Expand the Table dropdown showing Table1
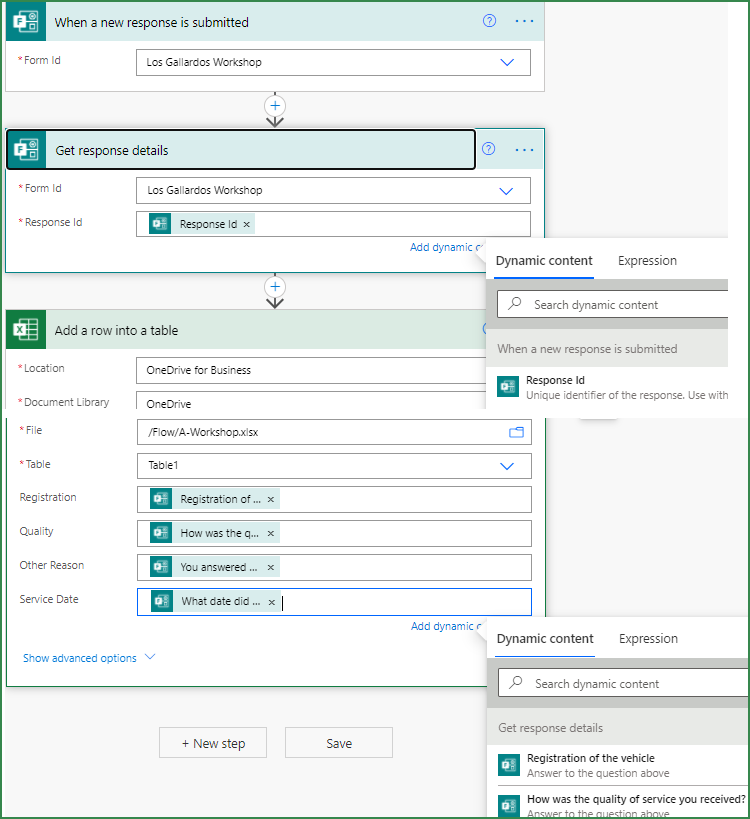The image size is (750, 819). coord(507,466)
